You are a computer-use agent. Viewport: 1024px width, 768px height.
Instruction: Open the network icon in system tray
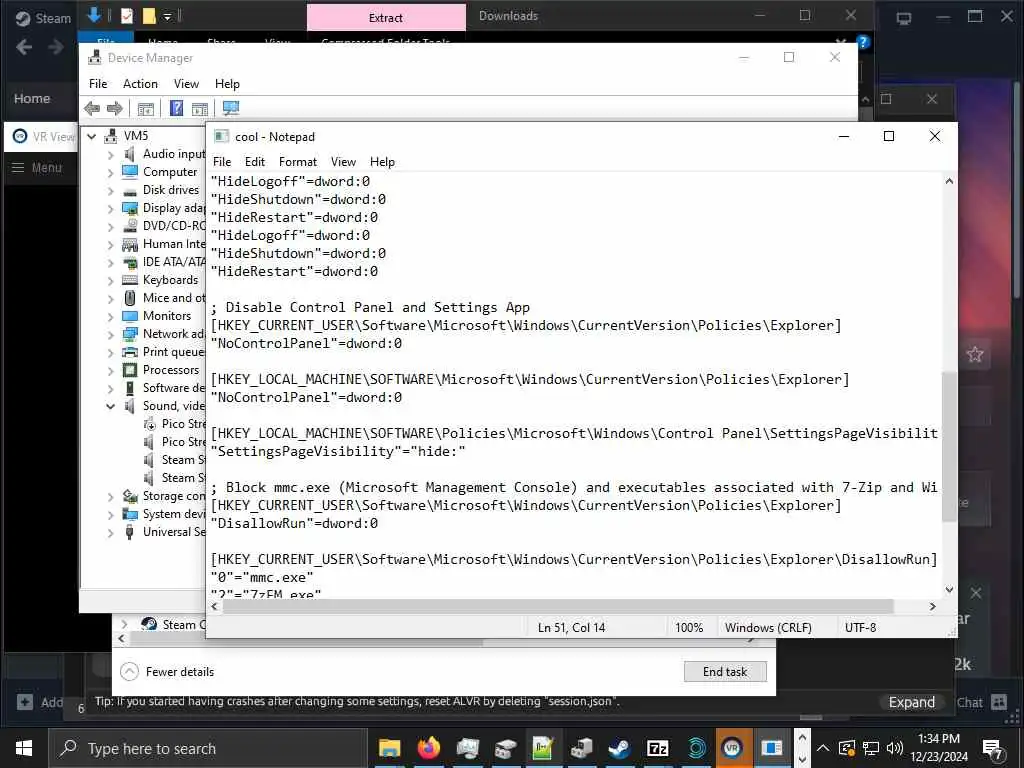pos(871,748)
